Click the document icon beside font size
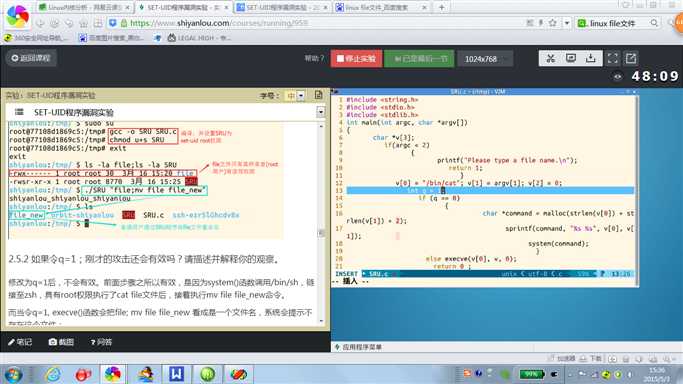The height and width of the screenshot is (384, 683). coord(318,95)
